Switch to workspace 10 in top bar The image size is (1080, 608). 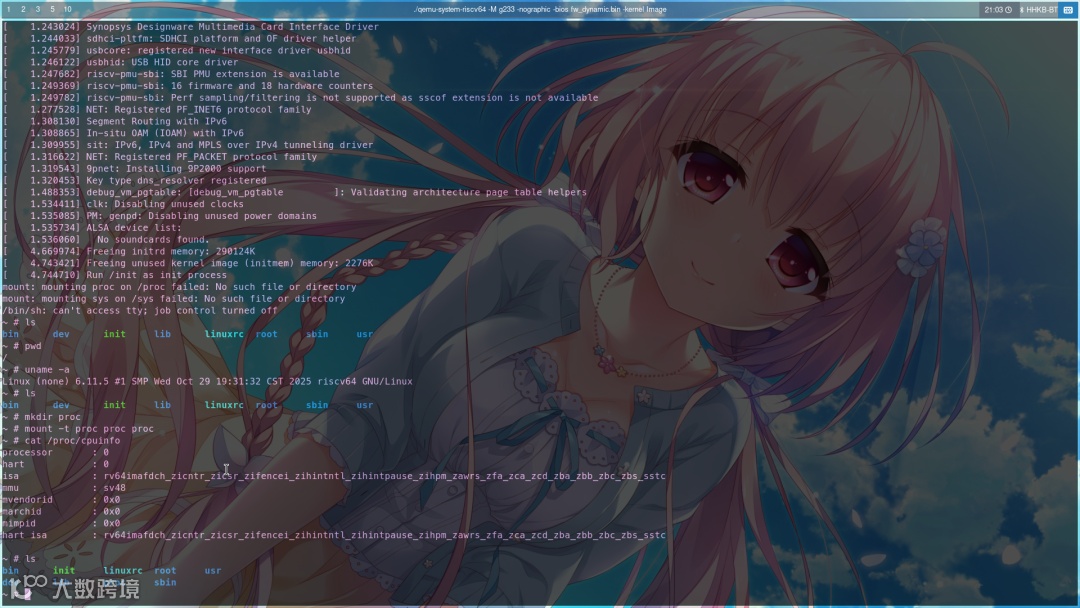(68, 10)
